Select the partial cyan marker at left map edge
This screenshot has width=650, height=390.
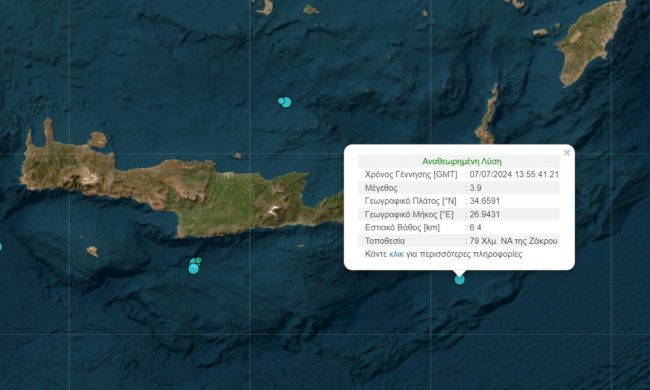(x=0, y=247)
